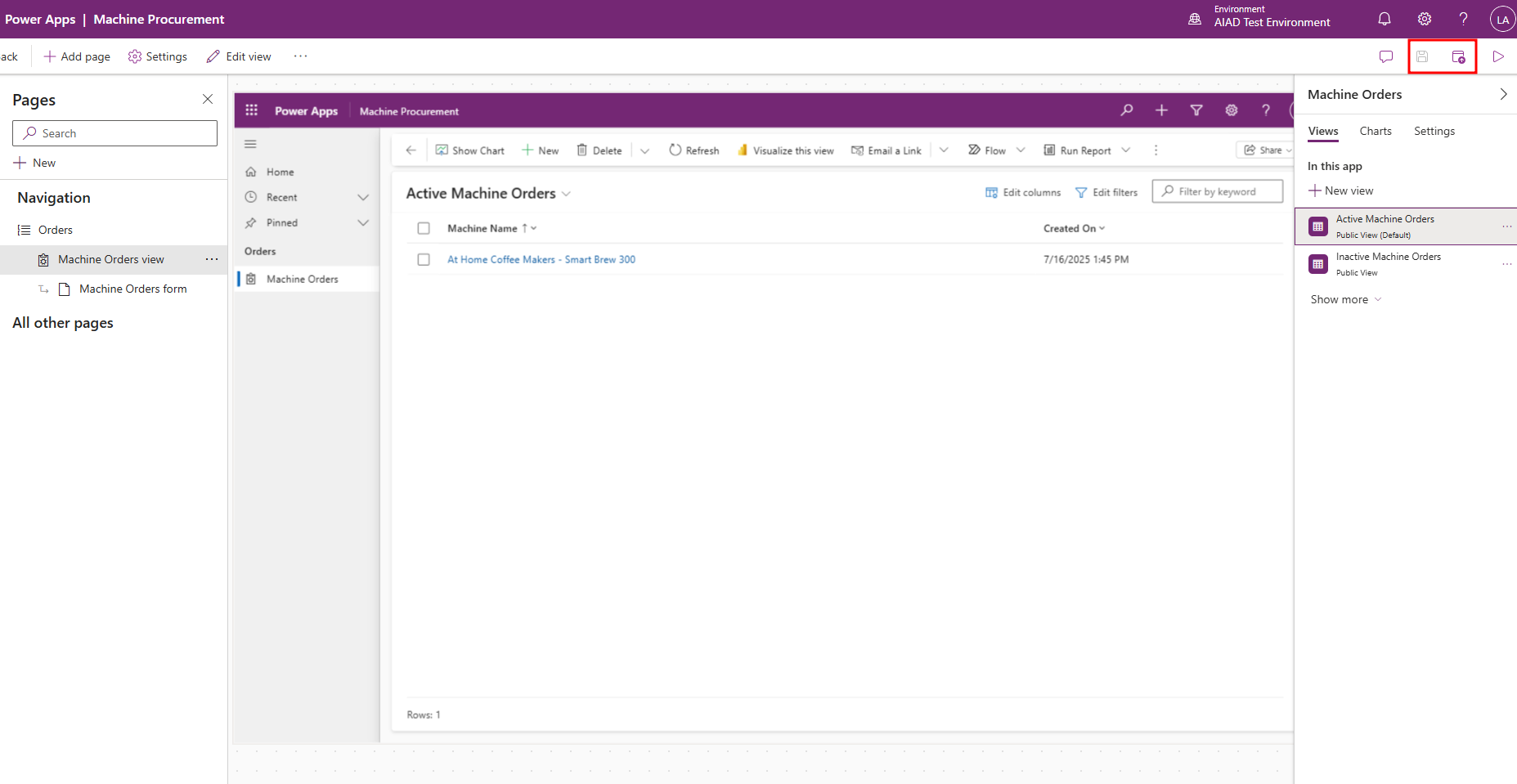Screen dimensions: 1517x784
Task: Toggle the hamburger site map menu
Action: click(x=250, y=144)
